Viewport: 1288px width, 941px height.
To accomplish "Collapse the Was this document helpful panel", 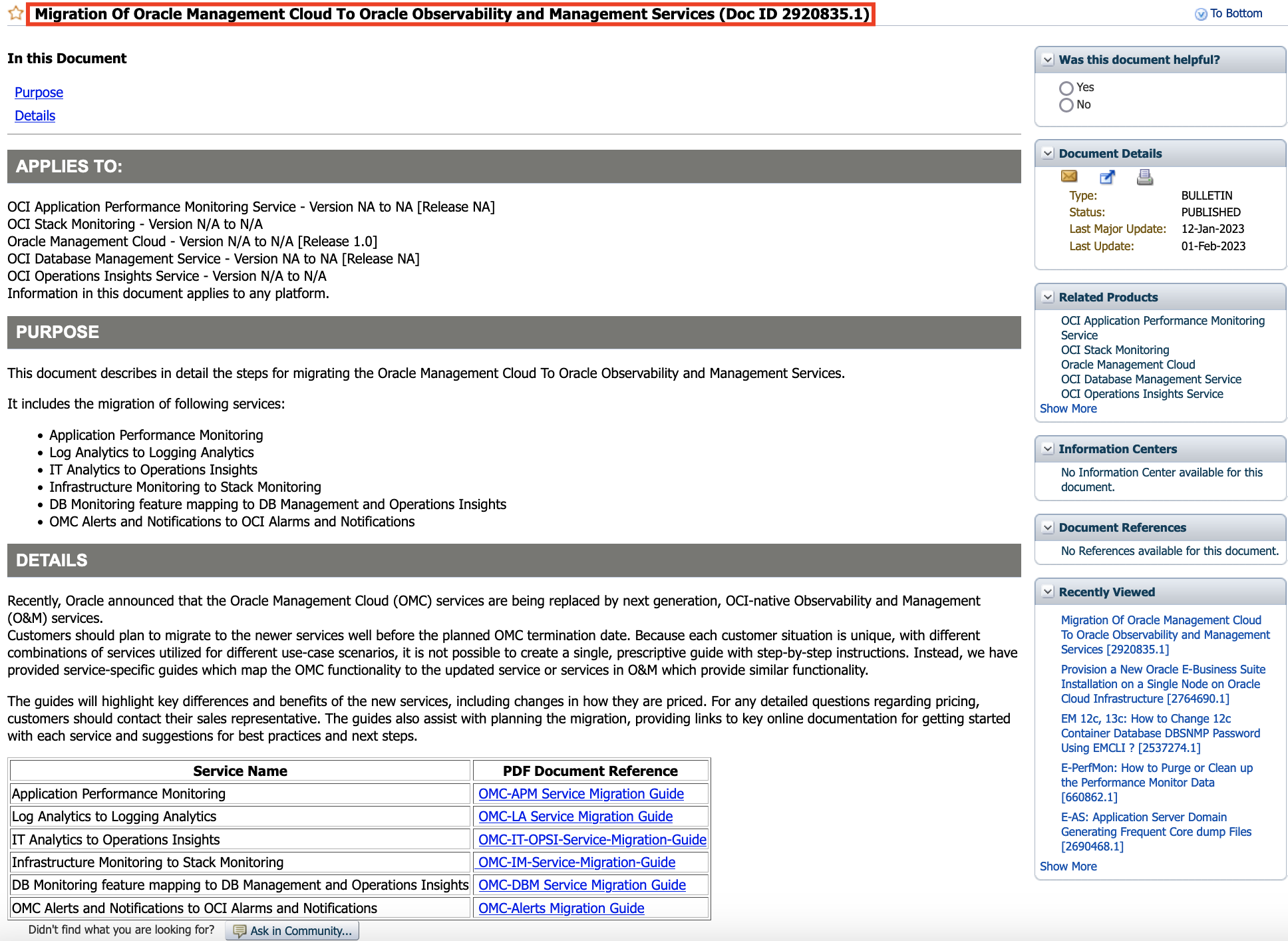I will point(1048,60).
